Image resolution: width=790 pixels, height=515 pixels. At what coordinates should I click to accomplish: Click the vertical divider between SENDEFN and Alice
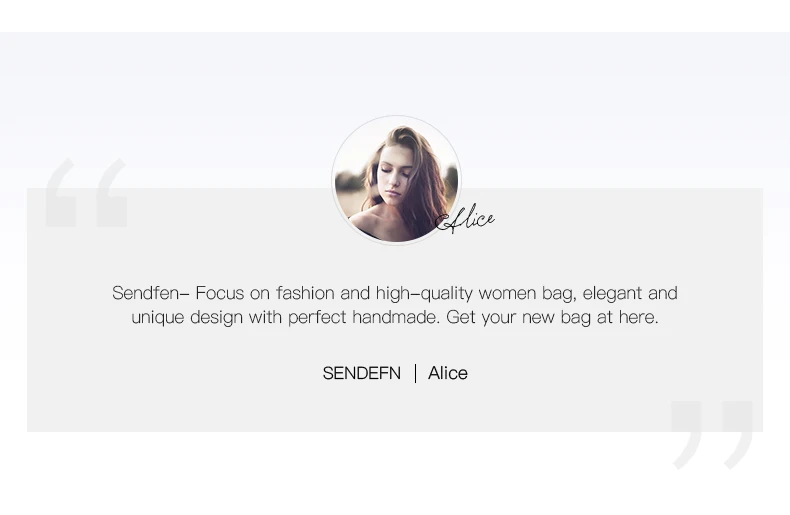415,373
